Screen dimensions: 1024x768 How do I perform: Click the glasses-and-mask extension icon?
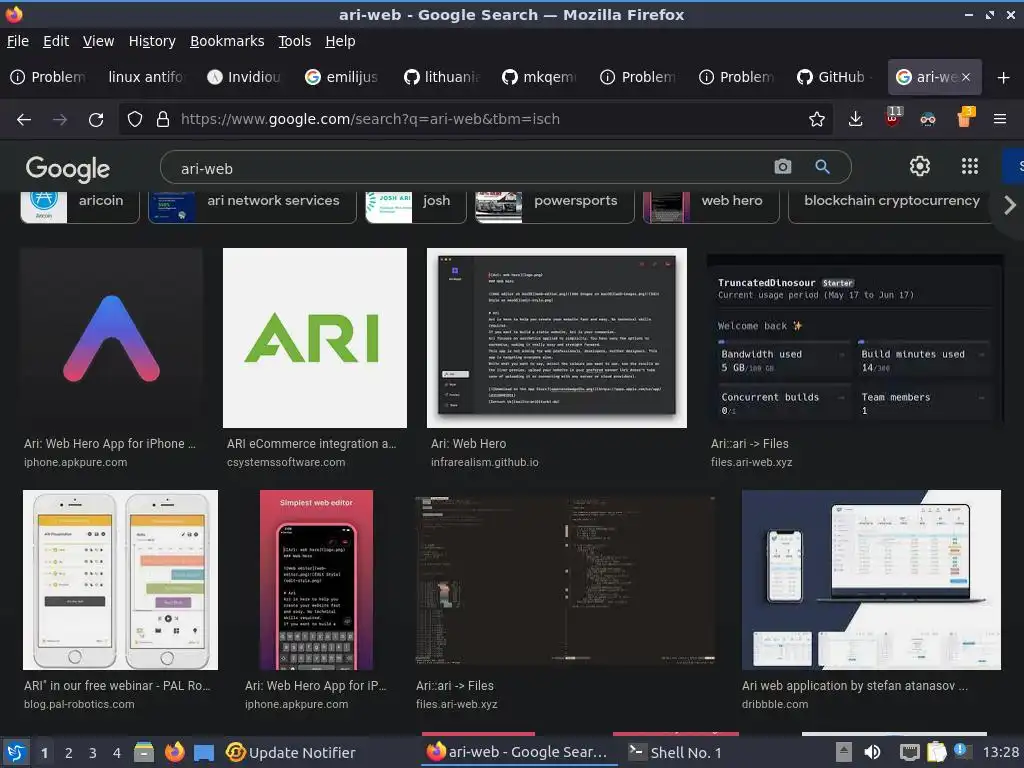(927, 120)
